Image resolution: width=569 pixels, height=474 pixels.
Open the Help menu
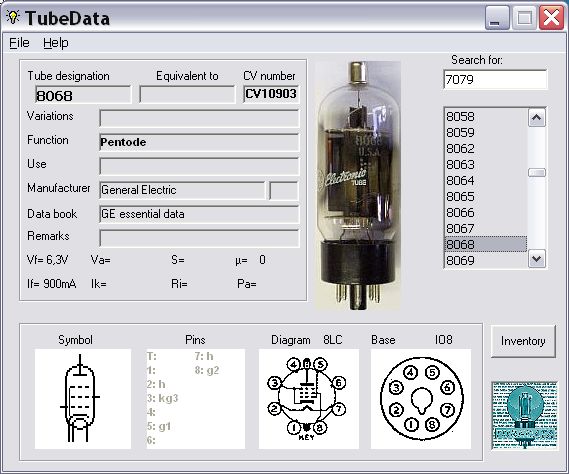56,43
